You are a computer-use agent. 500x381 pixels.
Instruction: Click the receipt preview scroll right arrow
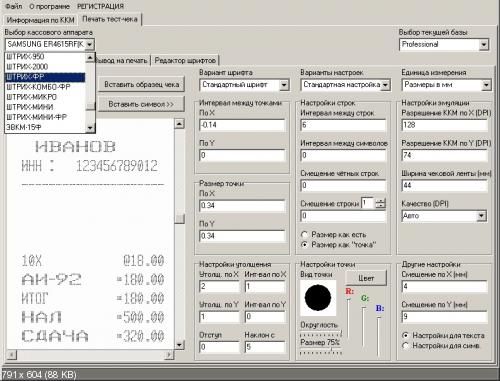169,354
